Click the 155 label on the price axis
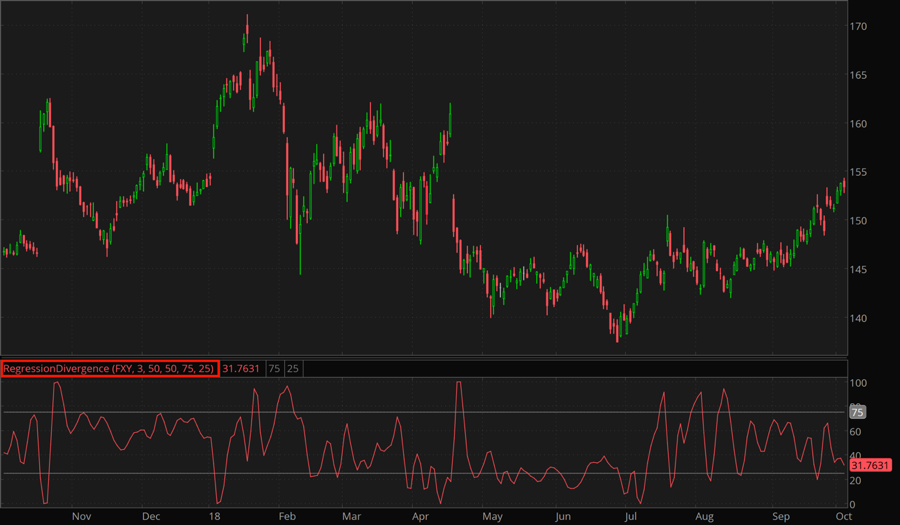The width and height of the screenshot is (900, 525). (x=860, y=173)
